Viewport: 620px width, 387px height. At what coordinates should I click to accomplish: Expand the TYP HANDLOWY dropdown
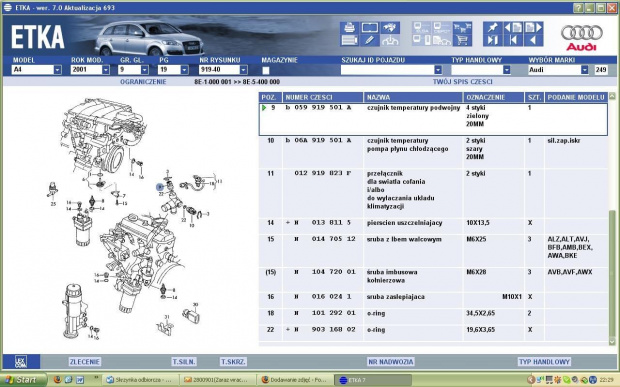point(507,70)
